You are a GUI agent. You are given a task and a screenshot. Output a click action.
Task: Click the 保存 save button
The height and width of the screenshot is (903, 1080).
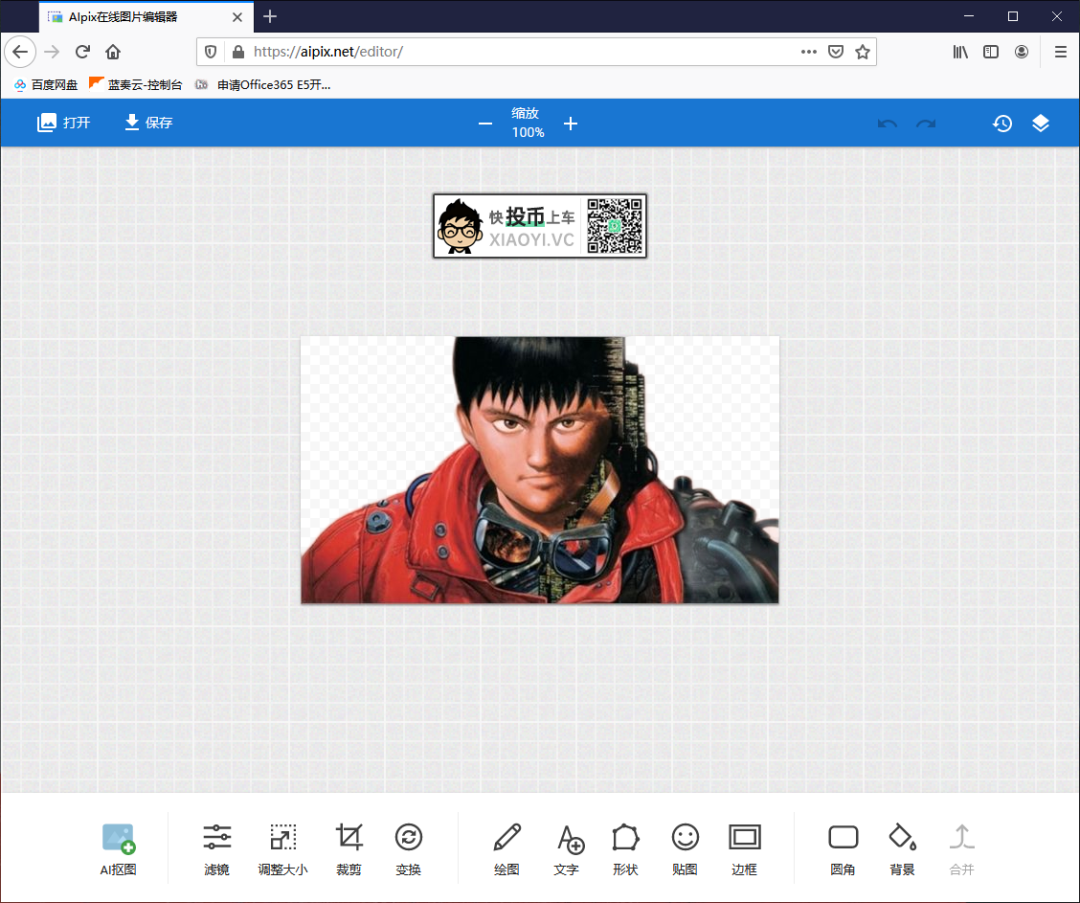click(148, 123)
